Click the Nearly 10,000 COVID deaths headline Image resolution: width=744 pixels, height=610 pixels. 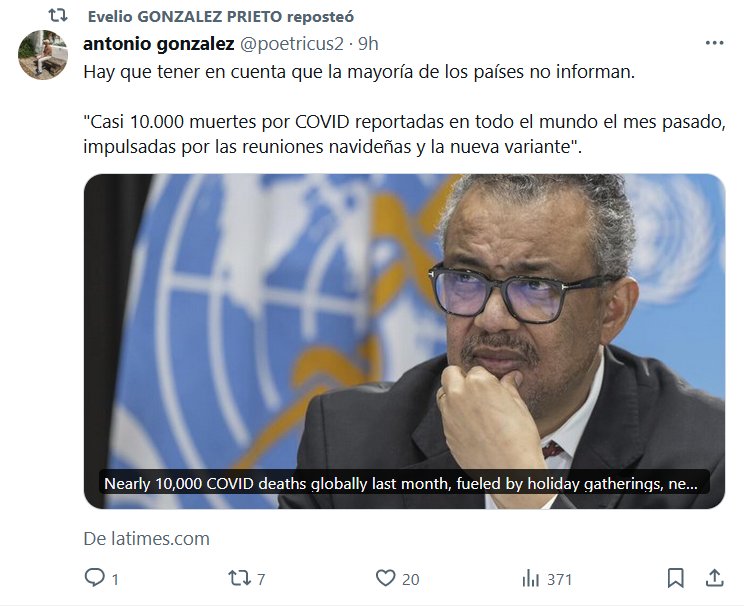click(x=400, y=484)
